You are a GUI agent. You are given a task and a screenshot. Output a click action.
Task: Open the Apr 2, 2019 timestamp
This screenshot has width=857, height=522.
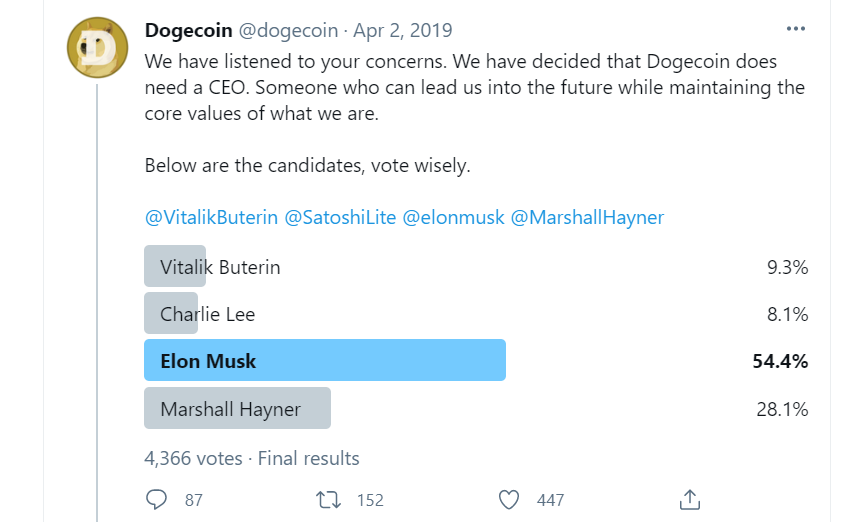click(403, 31)
